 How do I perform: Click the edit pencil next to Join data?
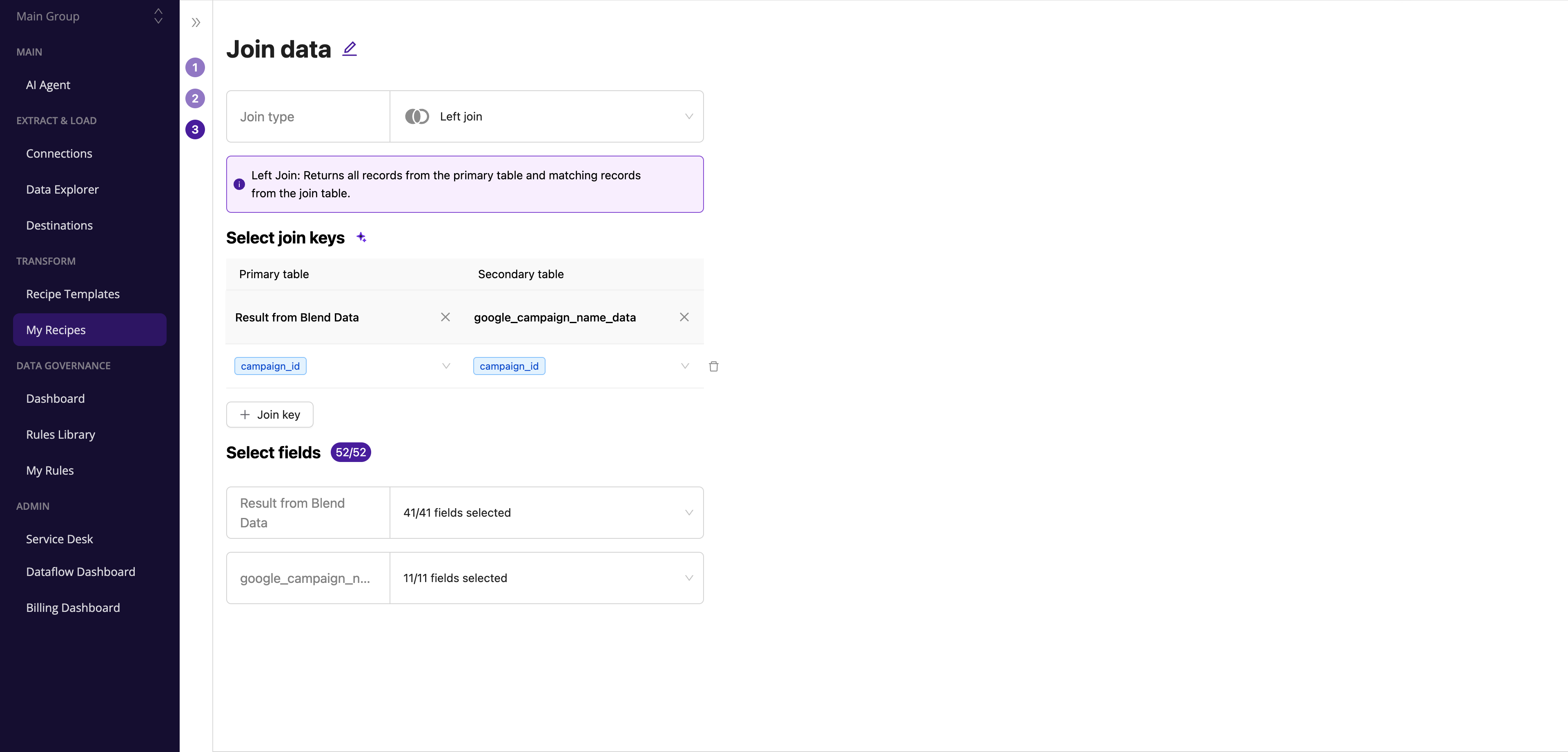350,49
